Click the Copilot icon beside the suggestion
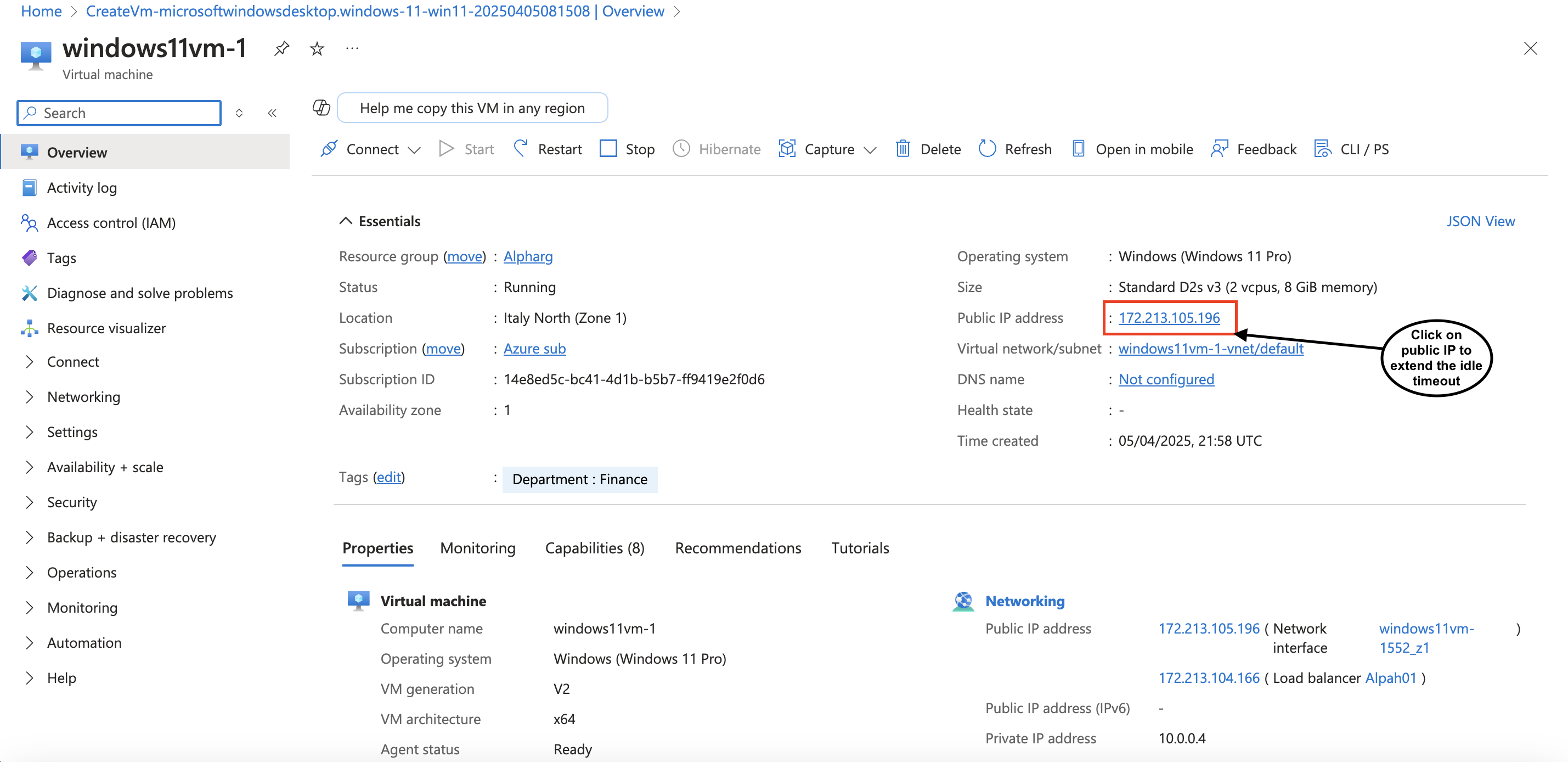 pos(322,108)
